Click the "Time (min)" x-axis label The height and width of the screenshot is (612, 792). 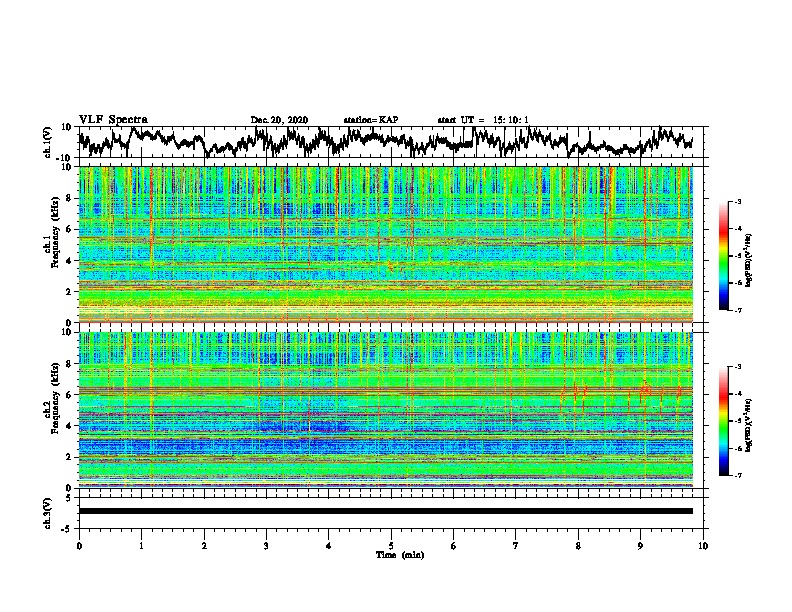(x=400, y=555)
